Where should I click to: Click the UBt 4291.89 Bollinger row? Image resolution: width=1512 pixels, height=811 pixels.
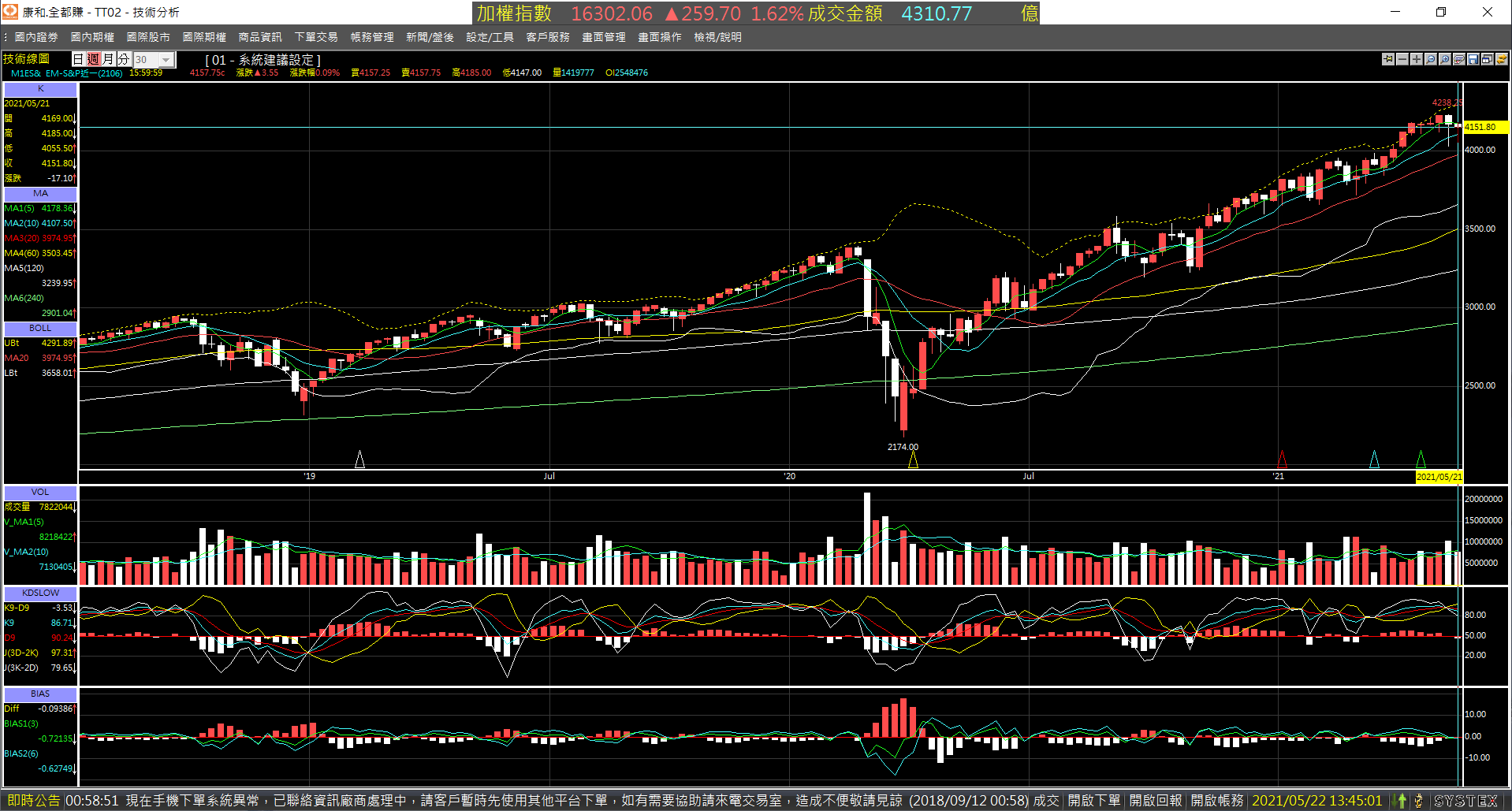click(x=40, y=343)
